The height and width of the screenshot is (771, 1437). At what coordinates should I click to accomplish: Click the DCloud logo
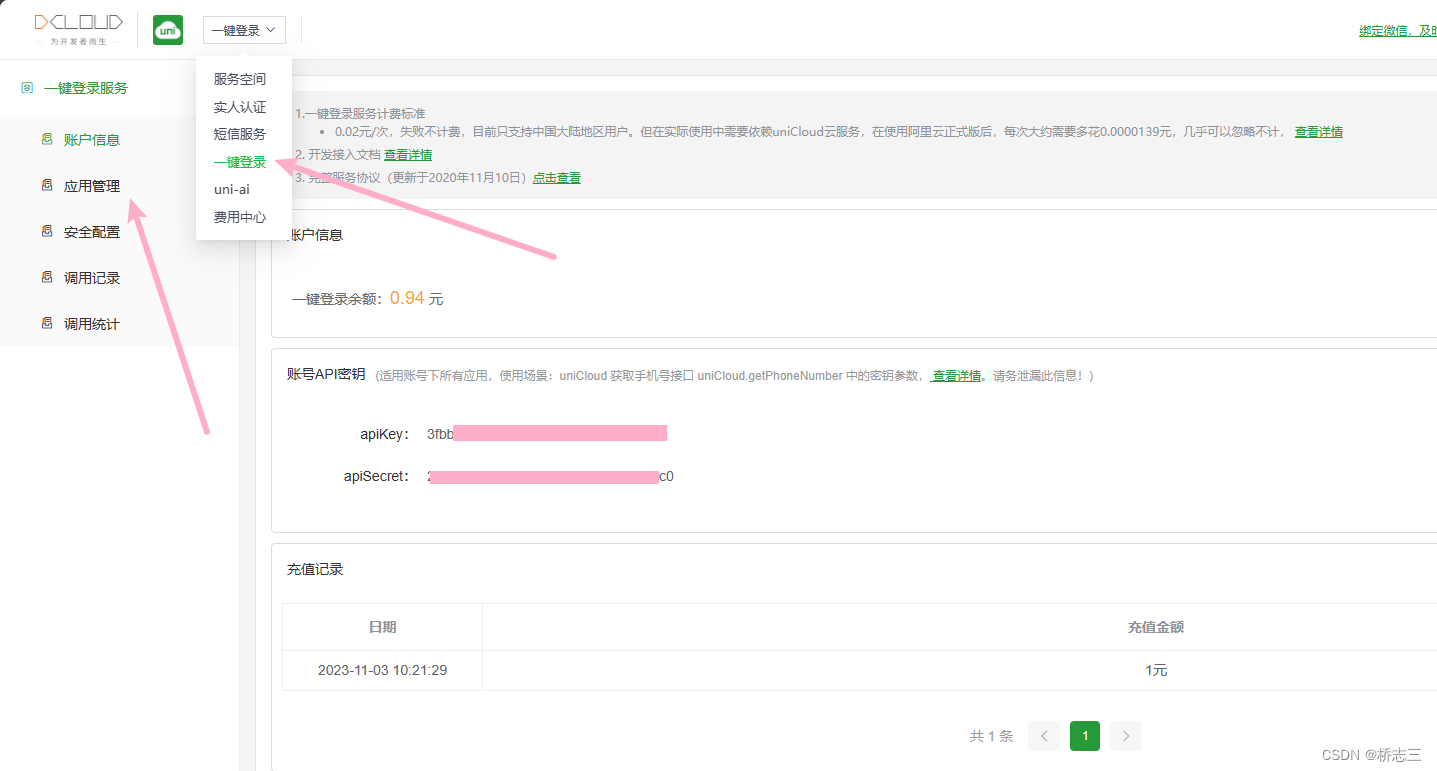pos(78,29)
